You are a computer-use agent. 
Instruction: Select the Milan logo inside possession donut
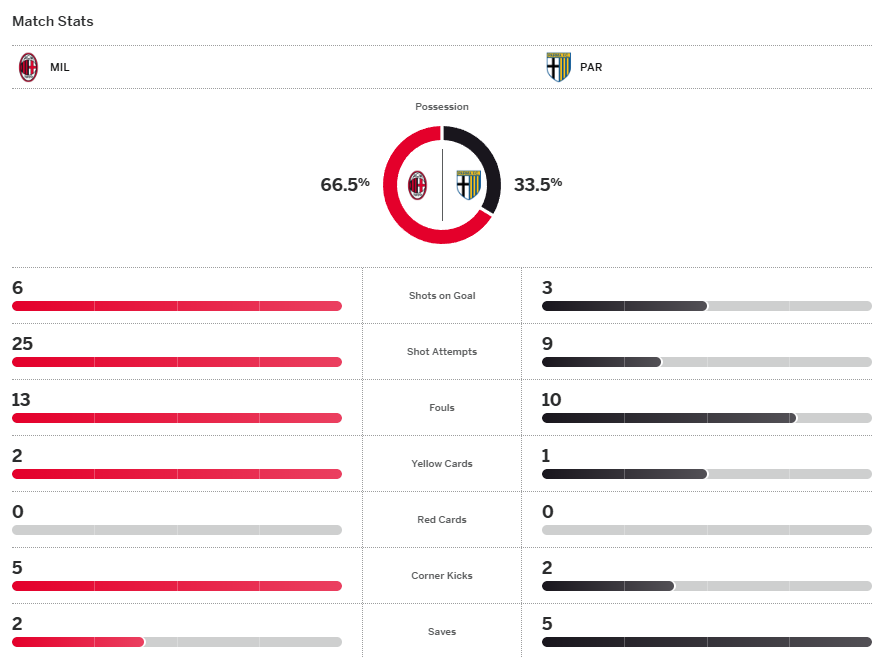point(417,185)
